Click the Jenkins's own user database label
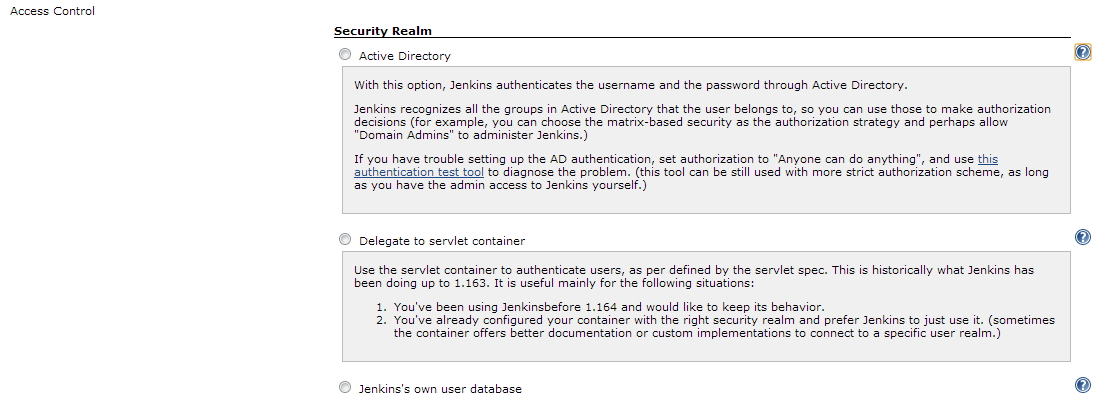 pyautogui.click(x=440, y=389)
